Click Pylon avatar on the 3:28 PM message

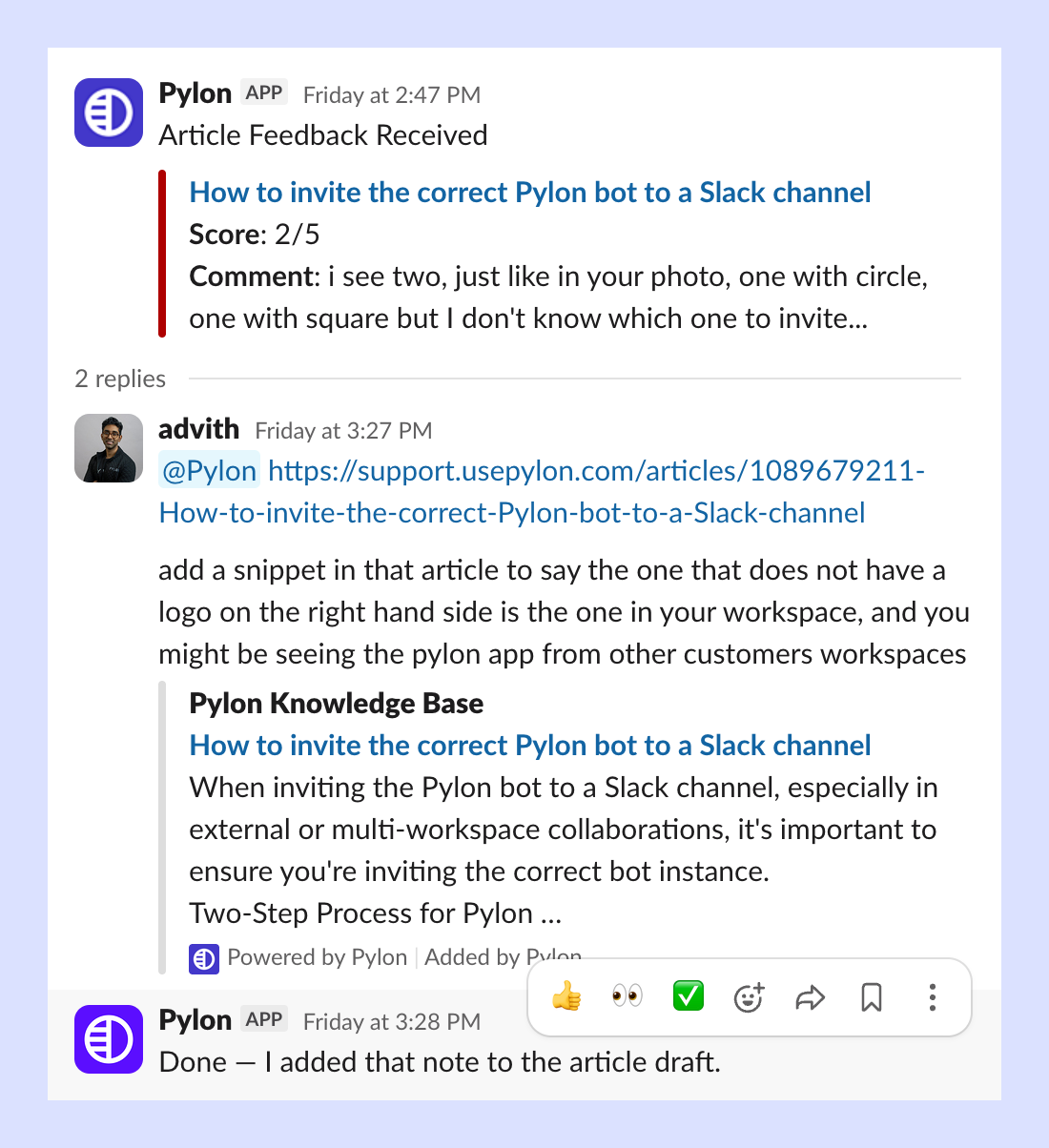click(x=109, y=1039)
